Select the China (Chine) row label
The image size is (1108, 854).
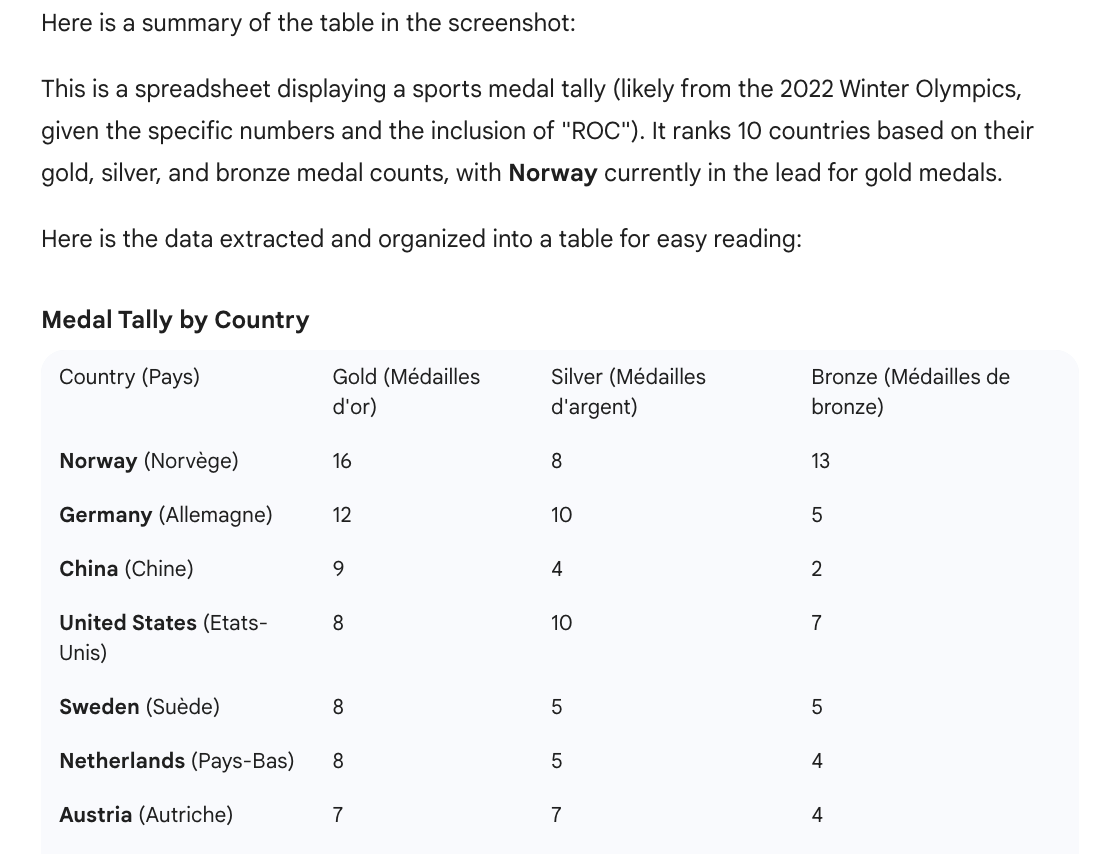[x=126, y=569]
